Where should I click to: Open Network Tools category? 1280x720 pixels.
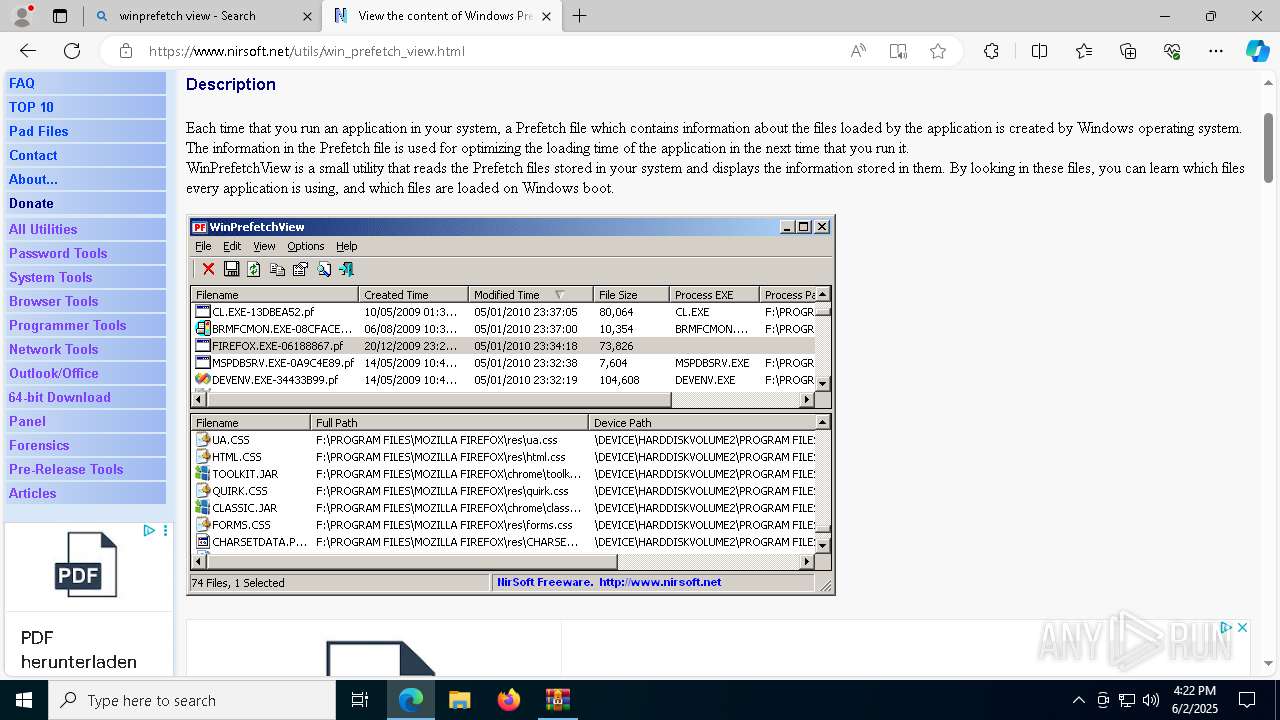[x=53, y=349]
